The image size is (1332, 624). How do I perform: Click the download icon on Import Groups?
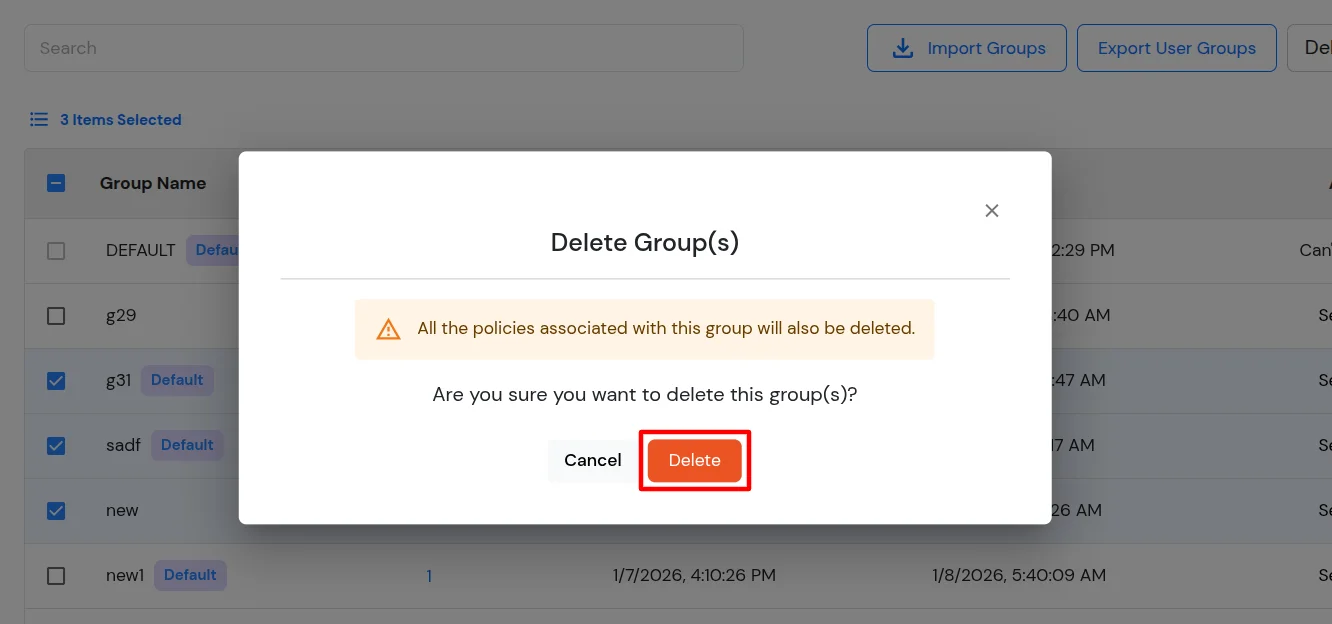pos(903,47)
